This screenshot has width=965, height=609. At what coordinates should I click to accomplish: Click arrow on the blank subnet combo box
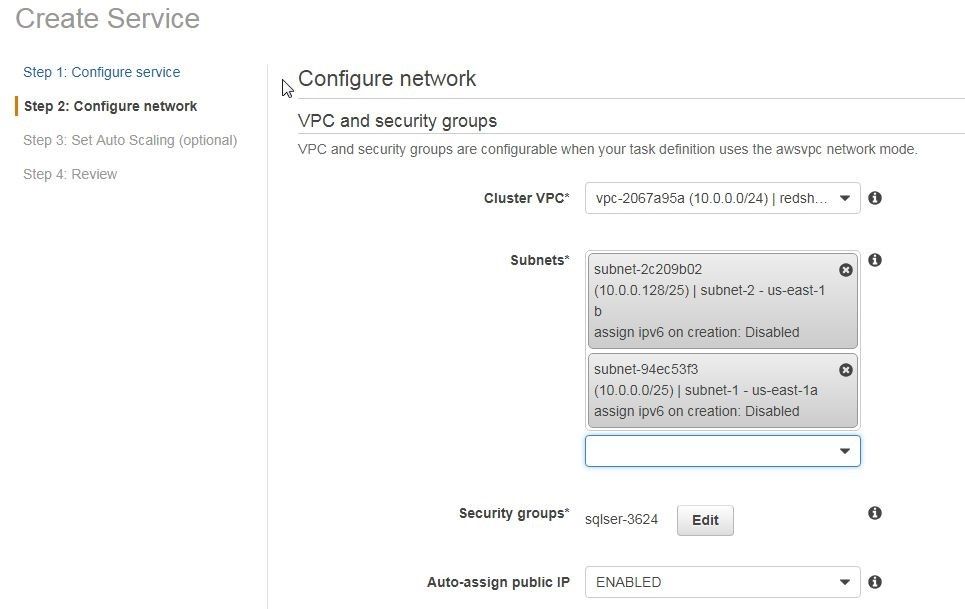tap(845, 451)
